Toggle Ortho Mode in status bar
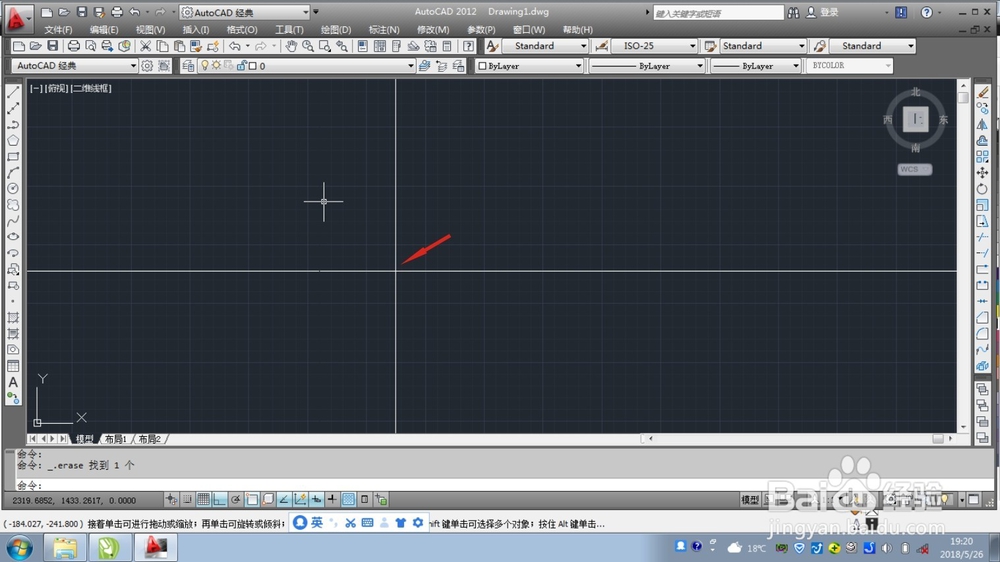Image resolution: width=1000 pixels, height=562 pixels. [x=219, y=499]
